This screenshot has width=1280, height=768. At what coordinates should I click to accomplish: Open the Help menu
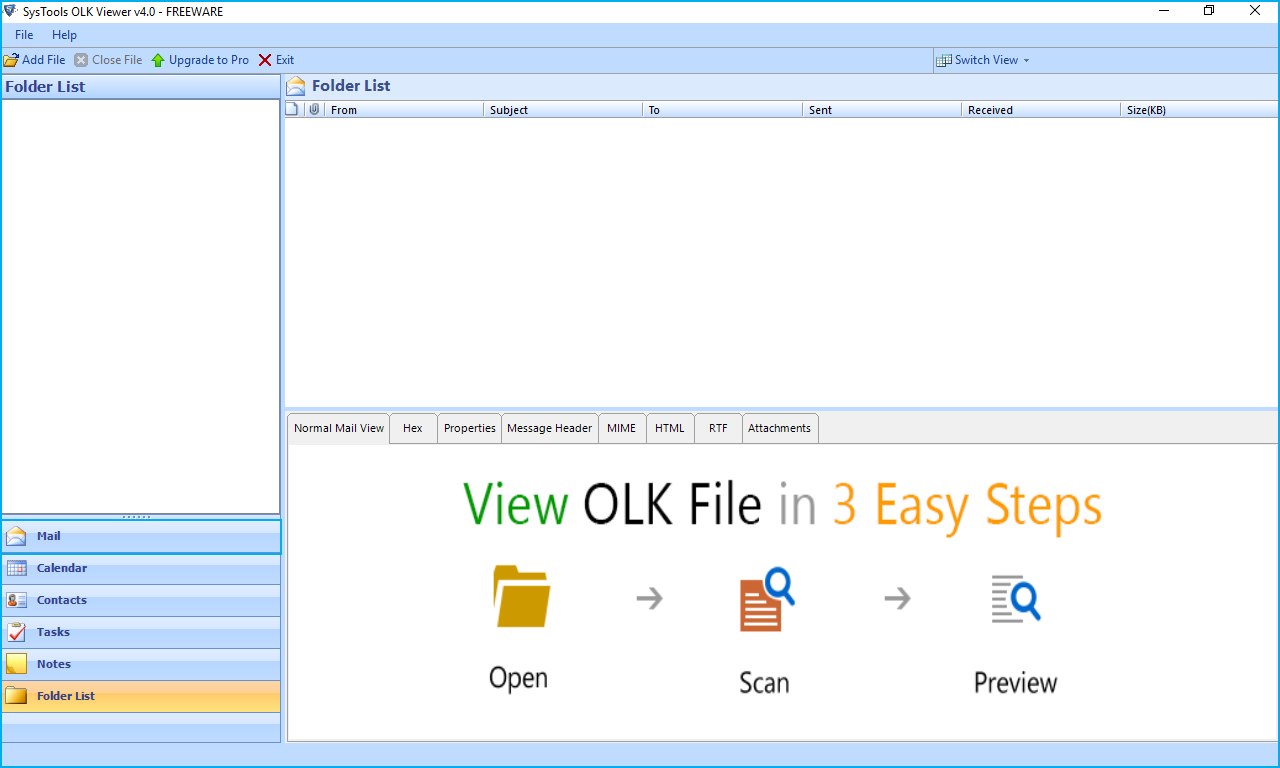coord(64,35)
